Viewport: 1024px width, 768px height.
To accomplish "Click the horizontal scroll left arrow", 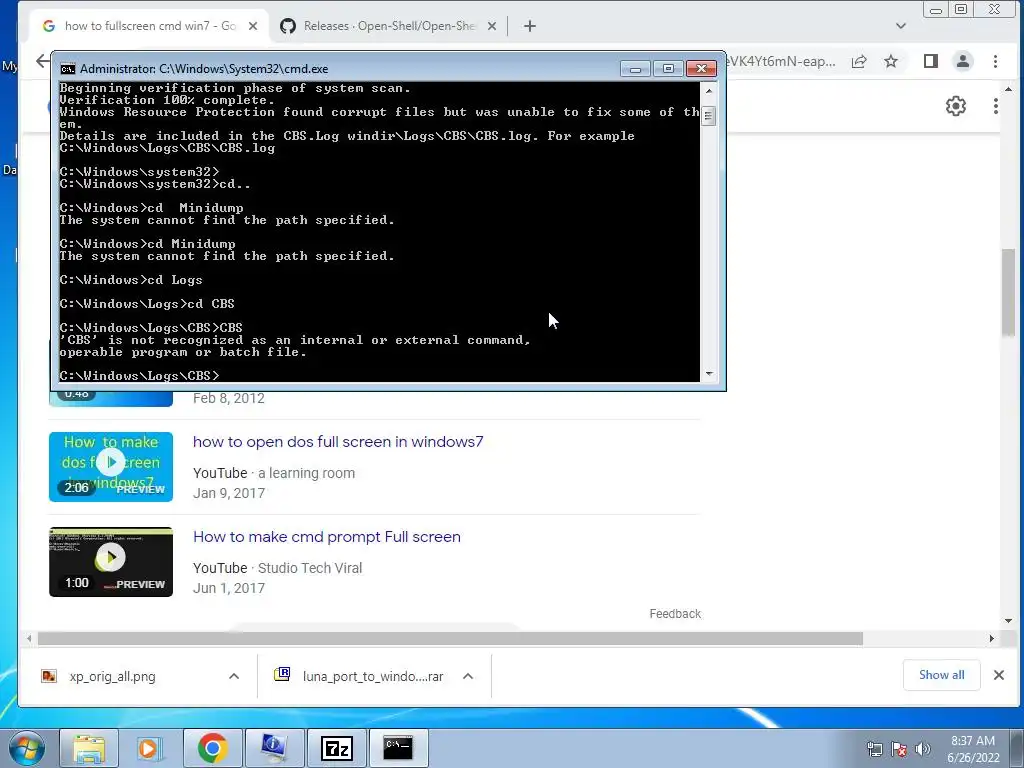I will tap(29, 638).
